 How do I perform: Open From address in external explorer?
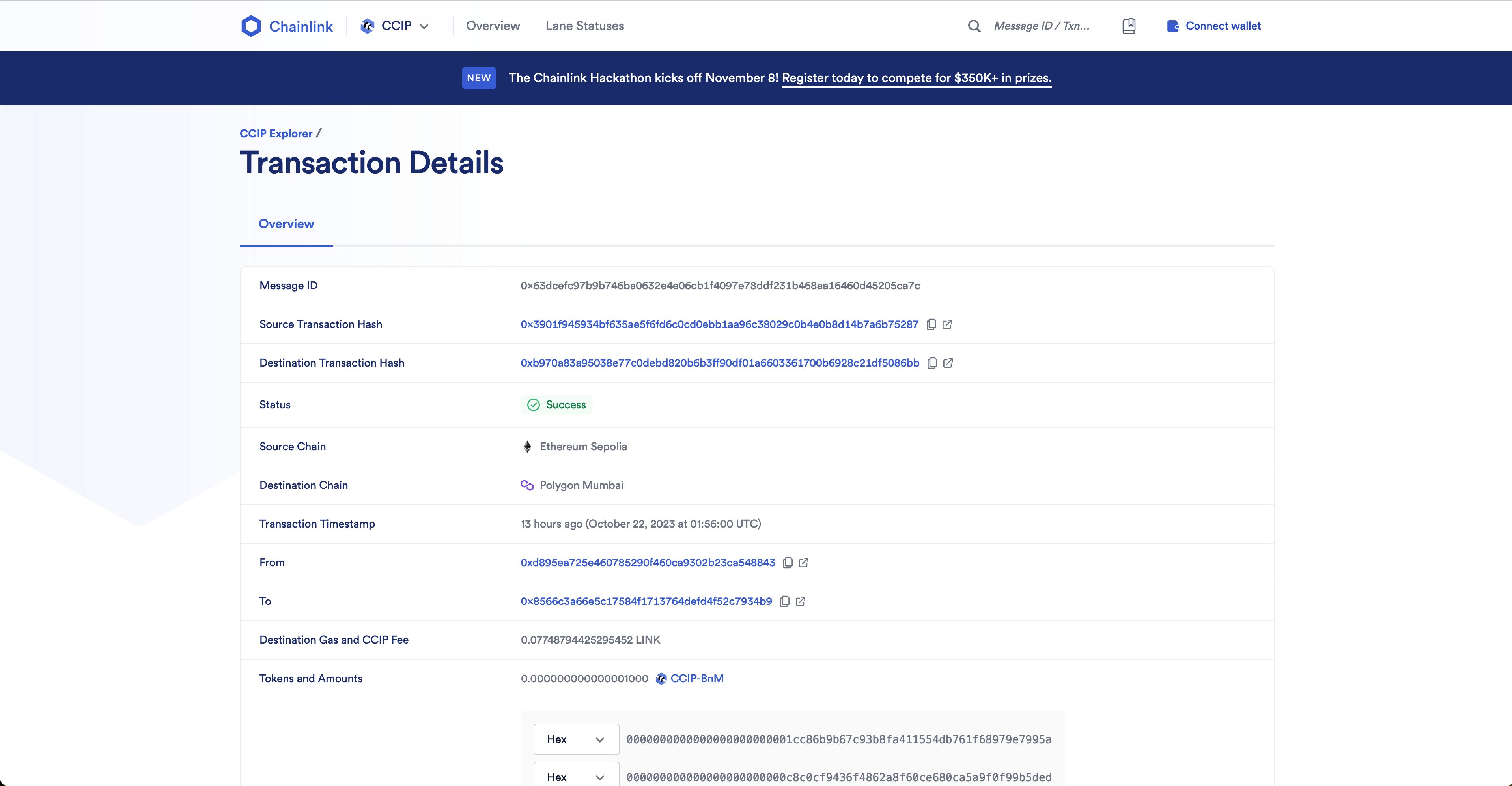804,563
